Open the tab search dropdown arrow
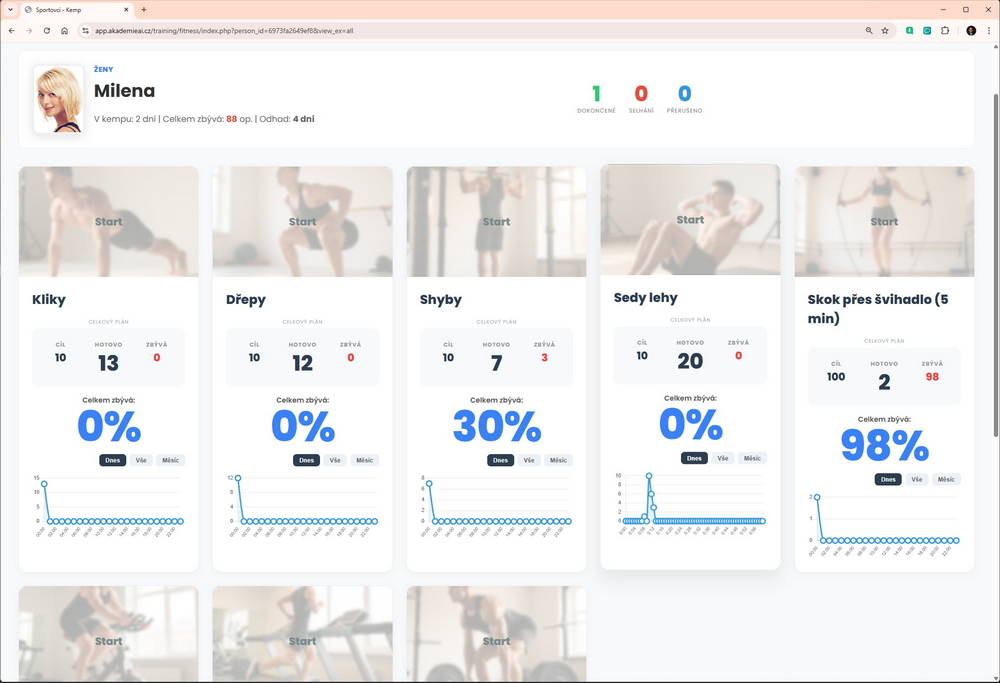The height and width of the screenshot is (683, 1000). tap(9, 9)
